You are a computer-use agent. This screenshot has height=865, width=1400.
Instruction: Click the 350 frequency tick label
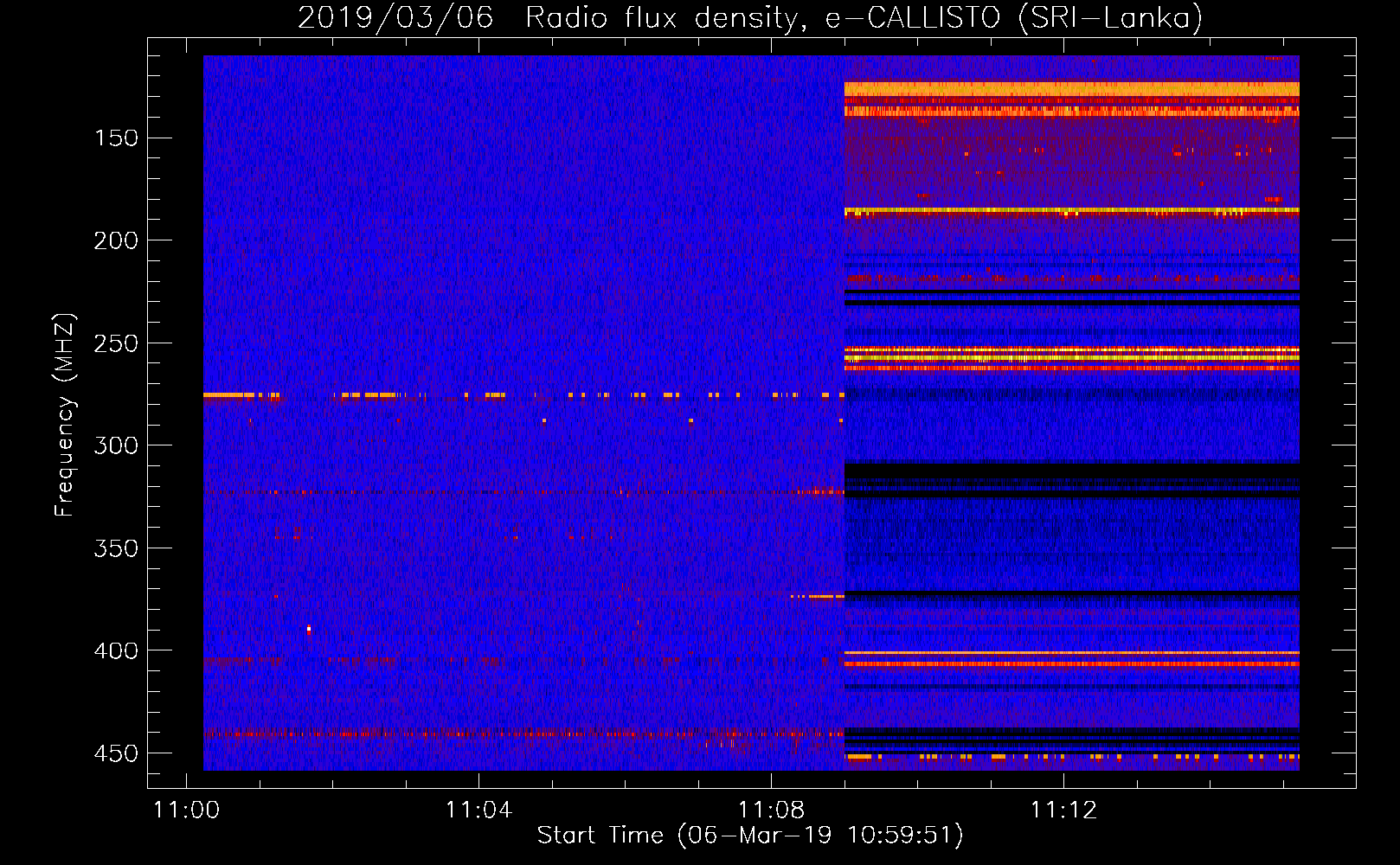[116, 548]
